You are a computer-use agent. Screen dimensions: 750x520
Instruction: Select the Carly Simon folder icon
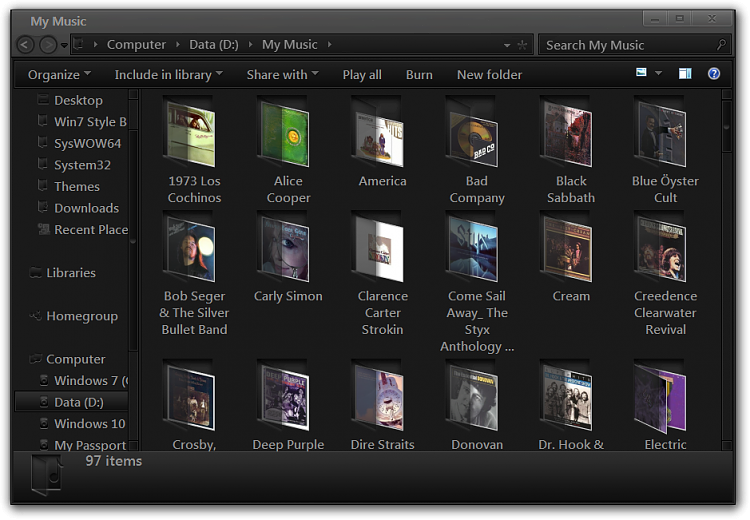click(284, 246)
